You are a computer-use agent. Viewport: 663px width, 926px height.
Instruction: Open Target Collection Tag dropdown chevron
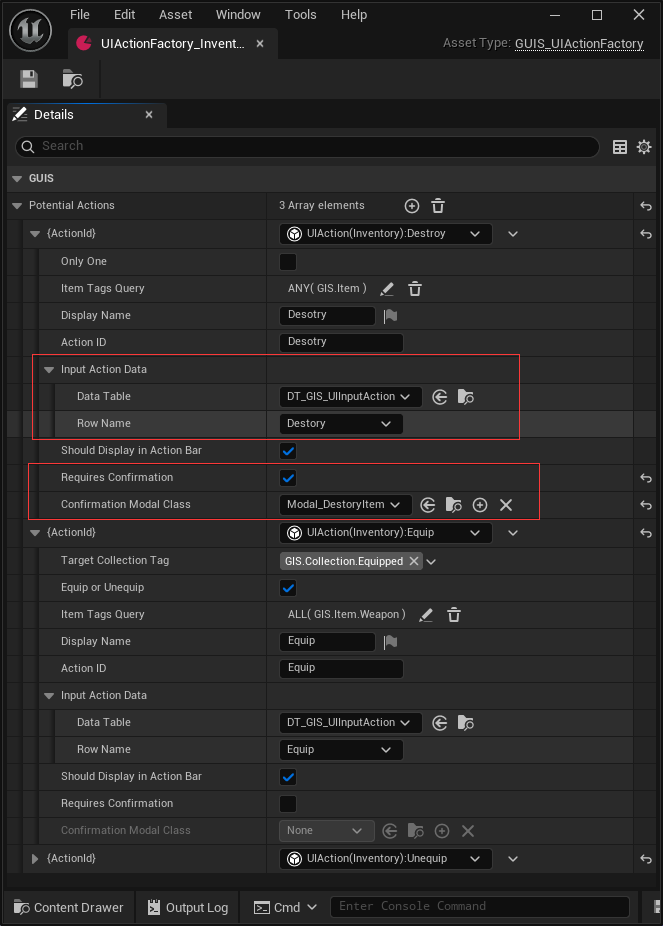coord(431,562)
